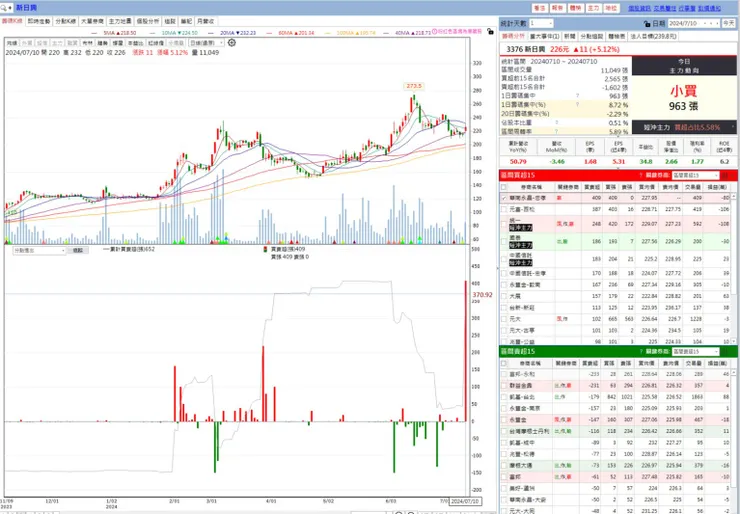Expand the dropdown arrow beside the search icon
This screenshot has height=514, width=740.
point(10,8)
